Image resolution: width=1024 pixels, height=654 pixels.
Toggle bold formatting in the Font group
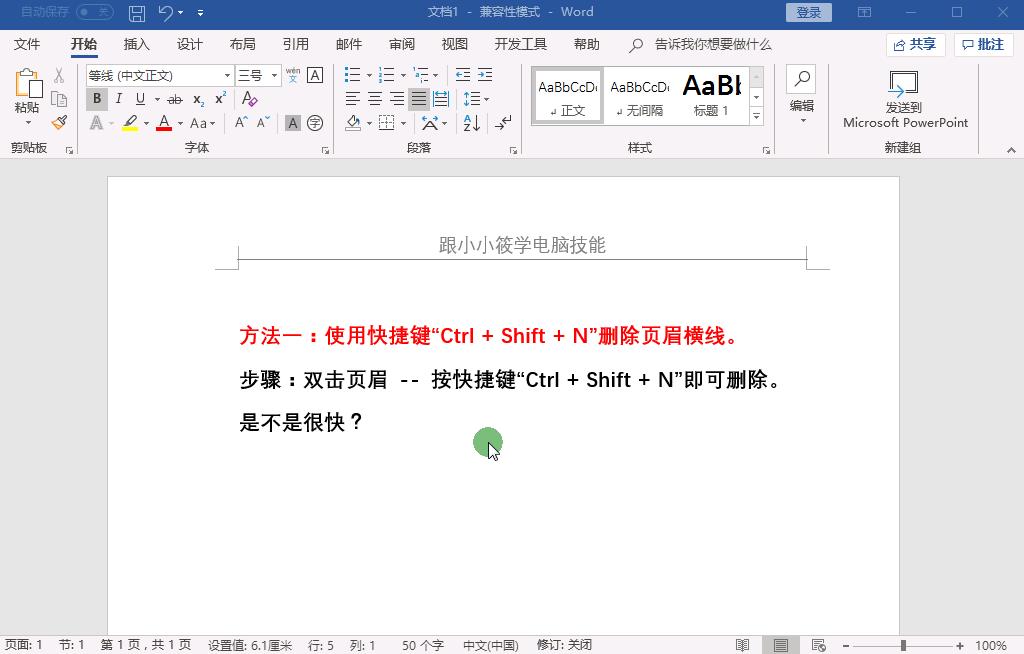point(96,99)
